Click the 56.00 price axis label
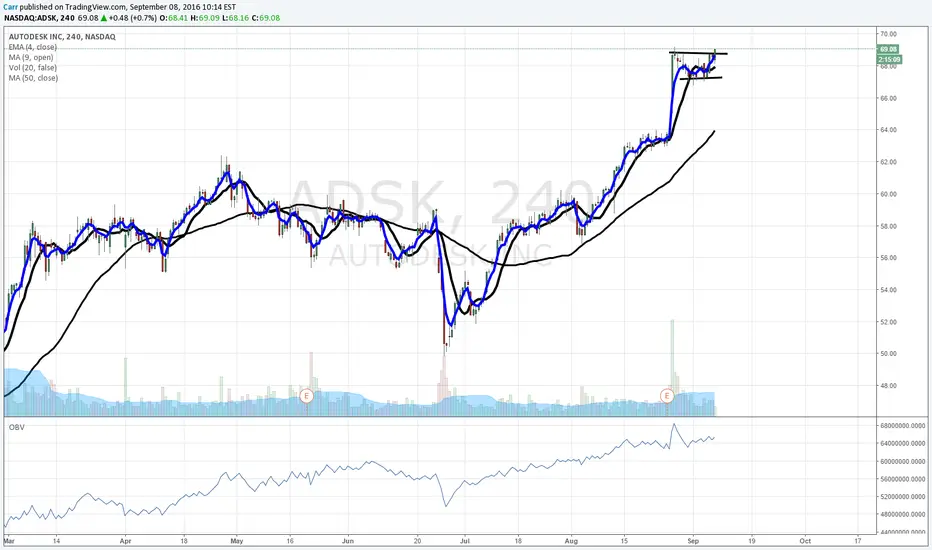The image size is (932, 550). click(x=889, y=257)
